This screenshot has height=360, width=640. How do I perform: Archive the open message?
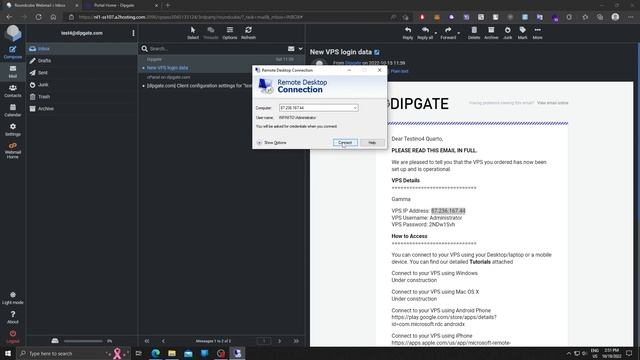491,33
